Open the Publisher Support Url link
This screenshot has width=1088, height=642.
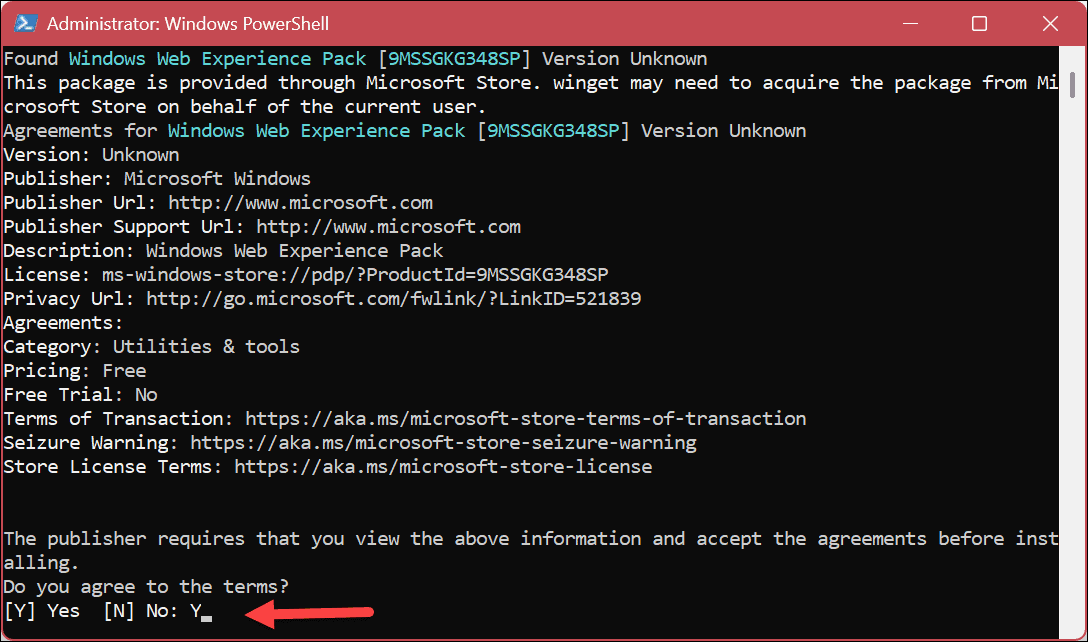click(x=388, y=227)
